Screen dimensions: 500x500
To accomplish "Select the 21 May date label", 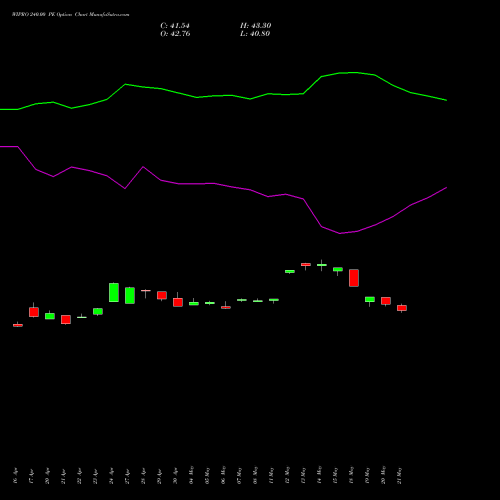I will click(399, 475).
